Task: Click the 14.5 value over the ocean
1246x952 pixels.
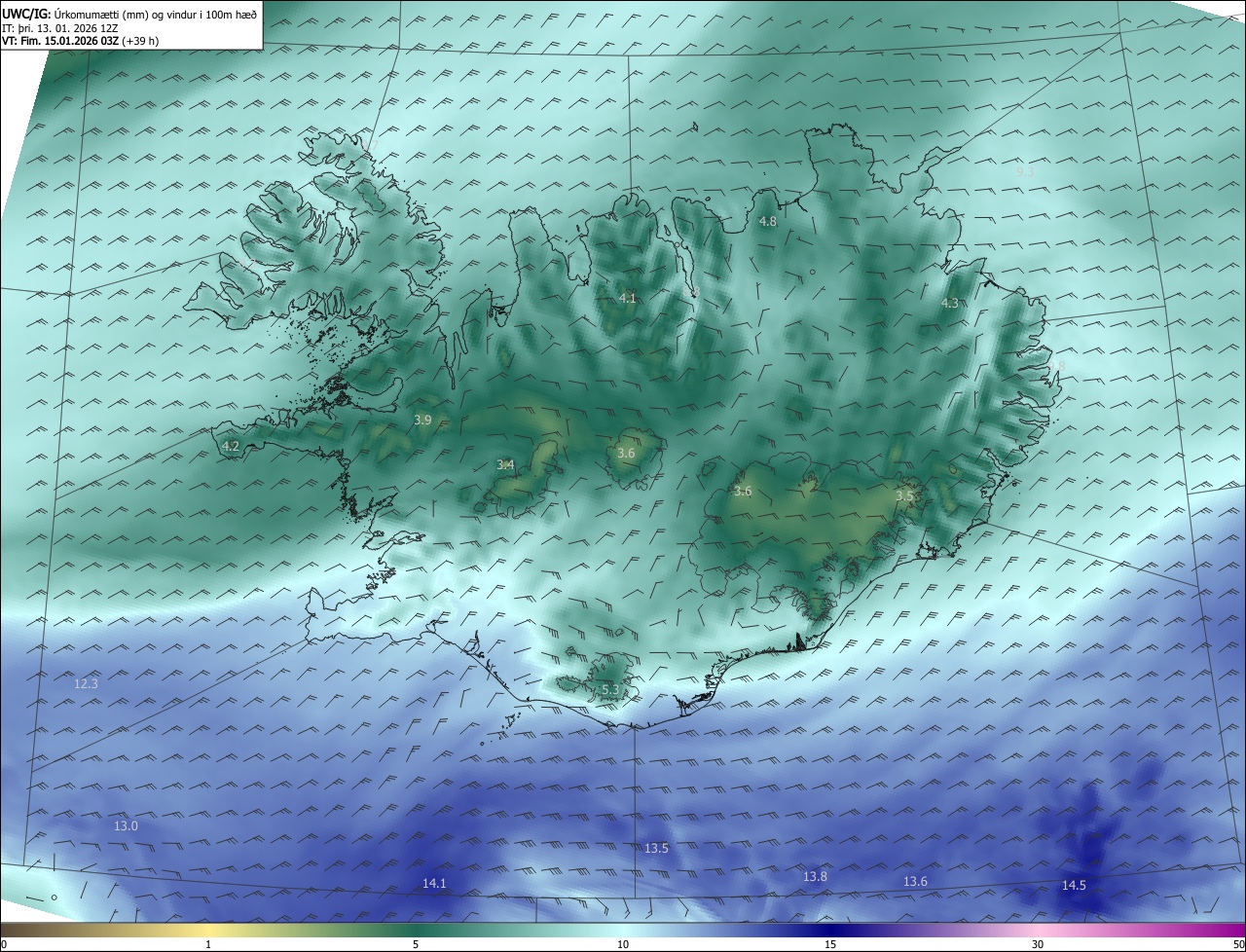Action: click(x=1074, y=886)
